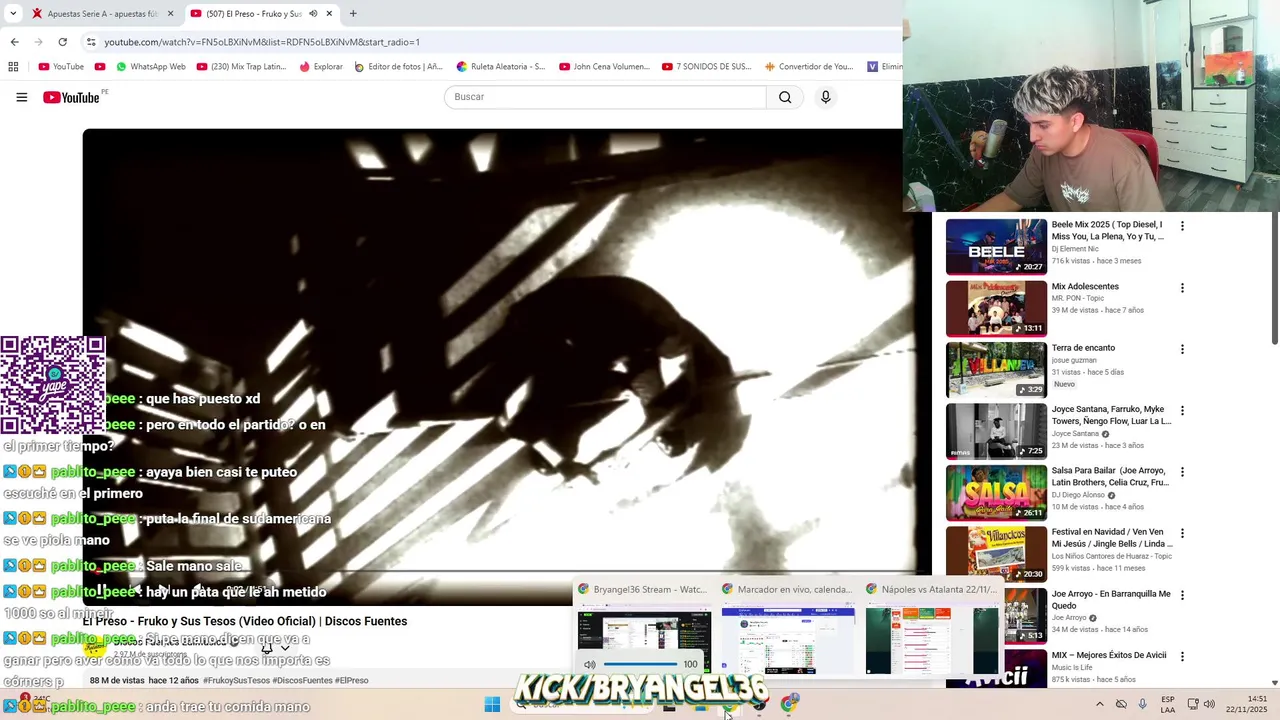This screenshot has width=1280, height=720.
Task: Open more options for Terra de encanto
Action: coord(1182,349)
